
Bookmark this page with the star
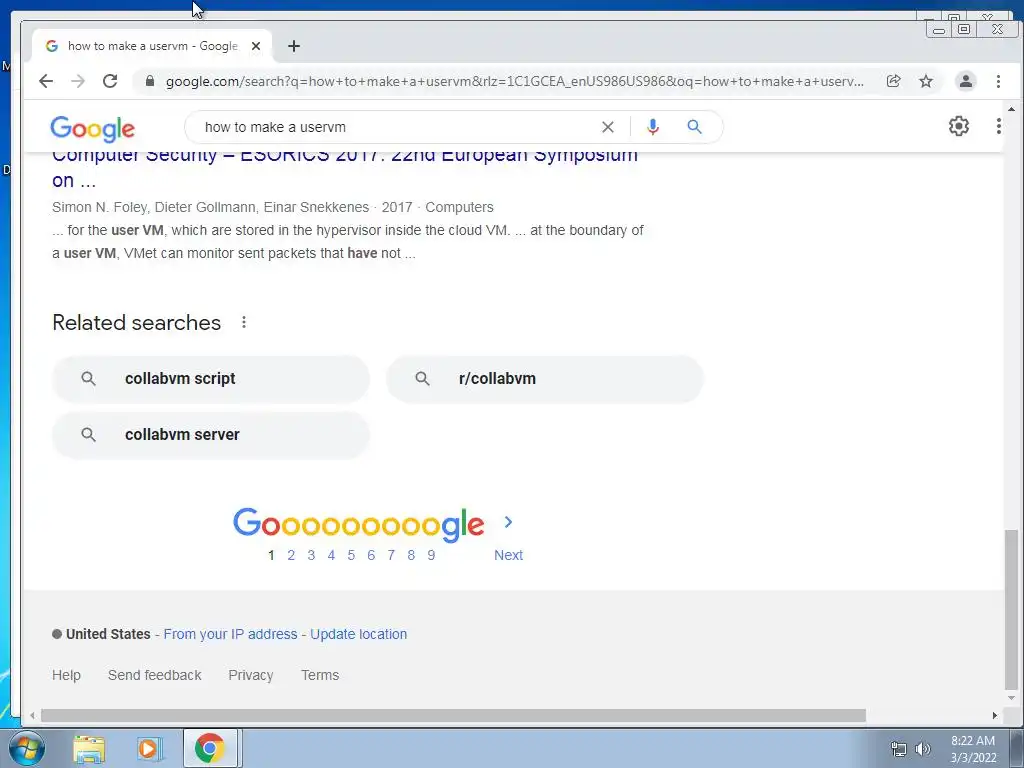tap(926, 81)
